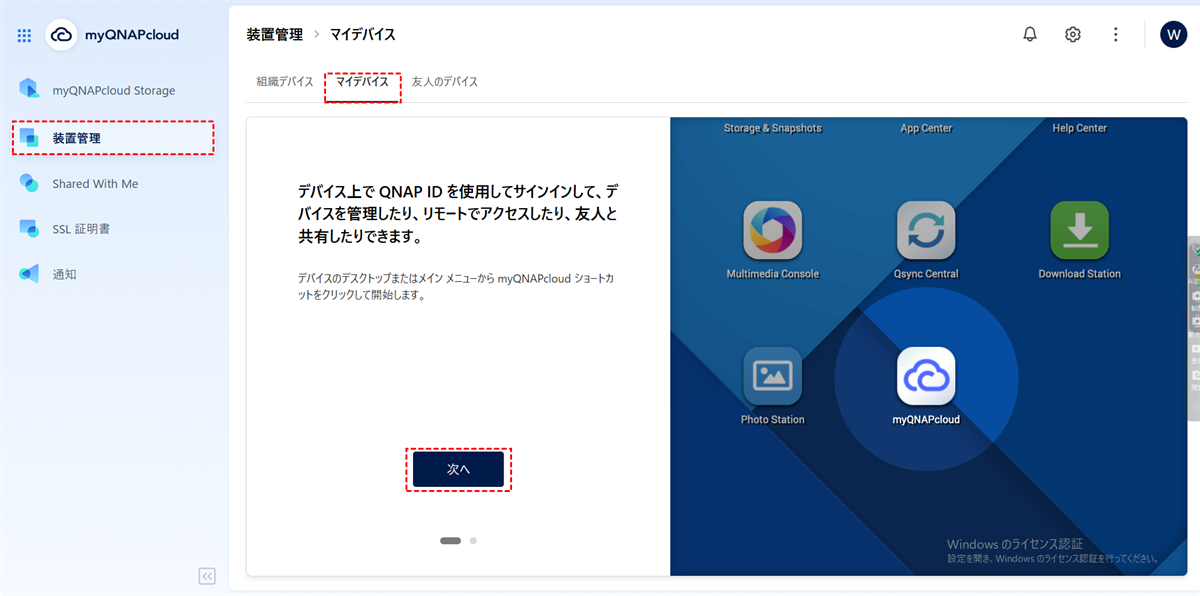Open Shared With Me section
1200x596 pixels.
114,184
